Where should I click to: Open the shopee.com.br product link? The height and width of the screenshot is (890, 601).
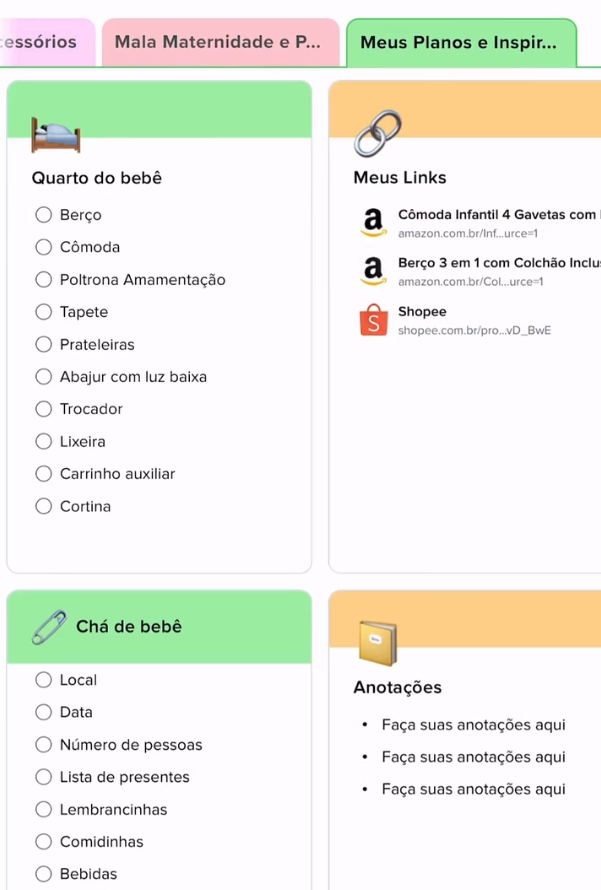[474, 330]
